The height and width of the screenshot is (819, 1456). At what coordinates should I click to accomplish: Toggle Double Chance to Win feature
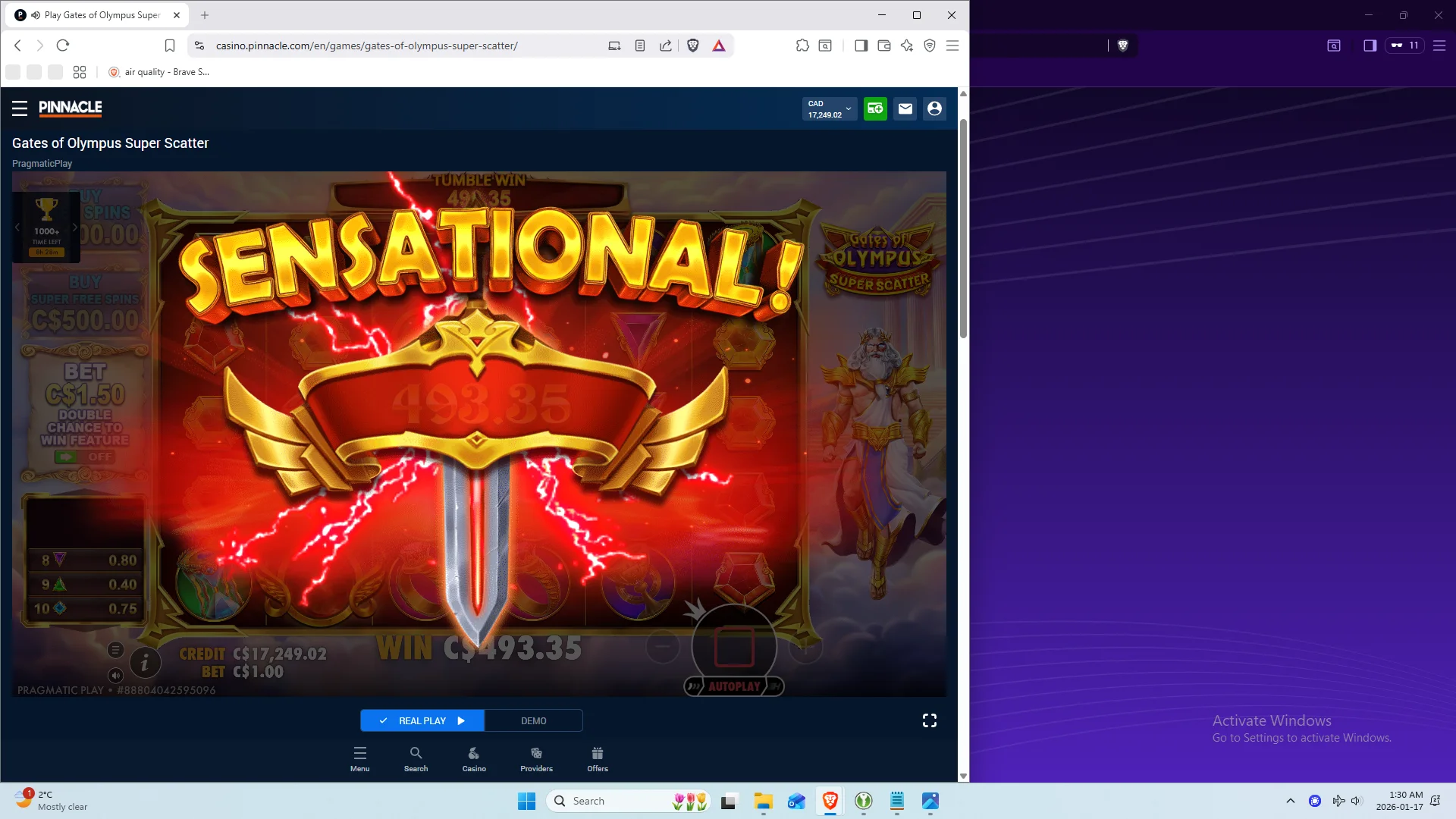pyautogui.click(x=84, y=457)
